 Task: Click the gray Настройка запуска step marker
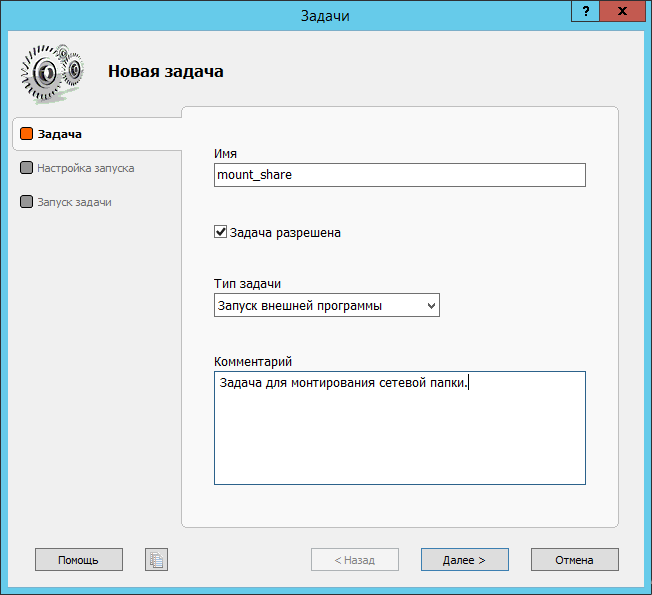[27, 168]
